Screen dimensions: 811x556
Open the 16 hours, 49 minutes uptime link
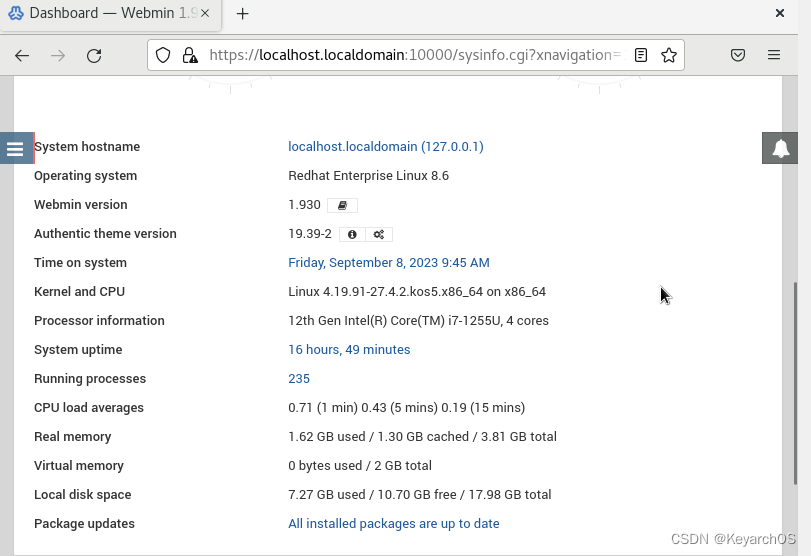click(349, 350)
